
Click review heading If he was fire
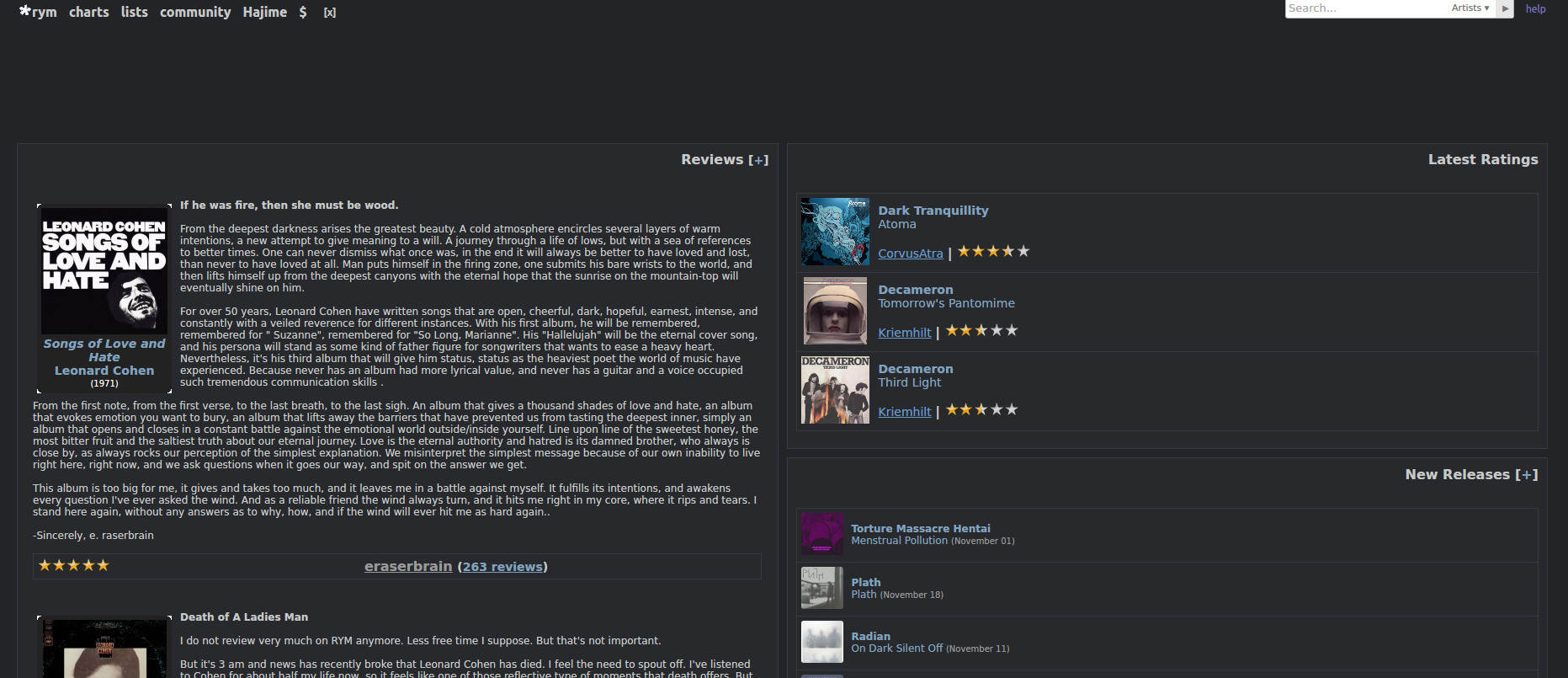[x=290, y=206]
